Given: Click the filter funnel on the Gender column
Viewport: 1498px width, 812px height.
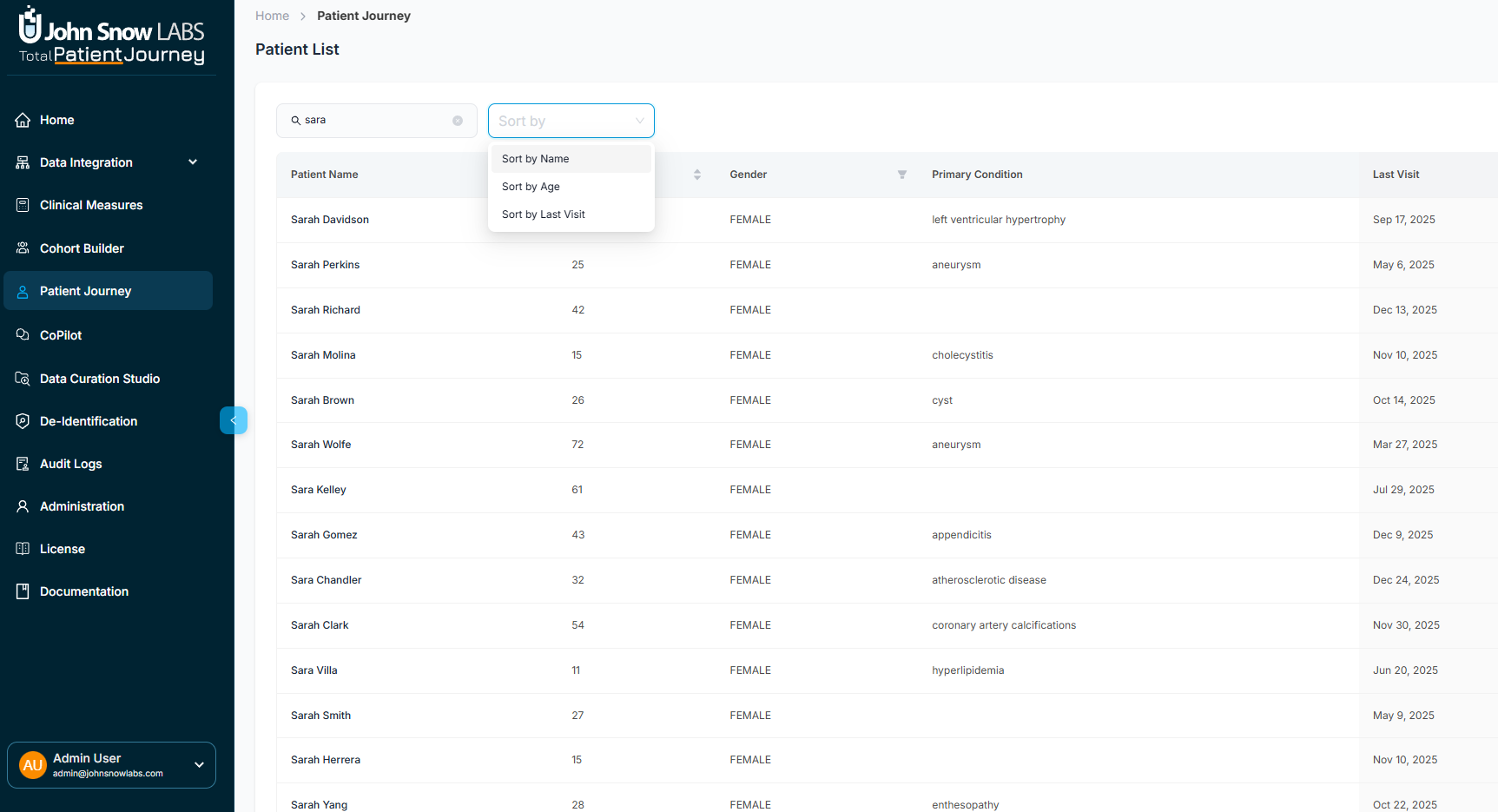Looking at the screenshot, I should click(x=902, y=175).
